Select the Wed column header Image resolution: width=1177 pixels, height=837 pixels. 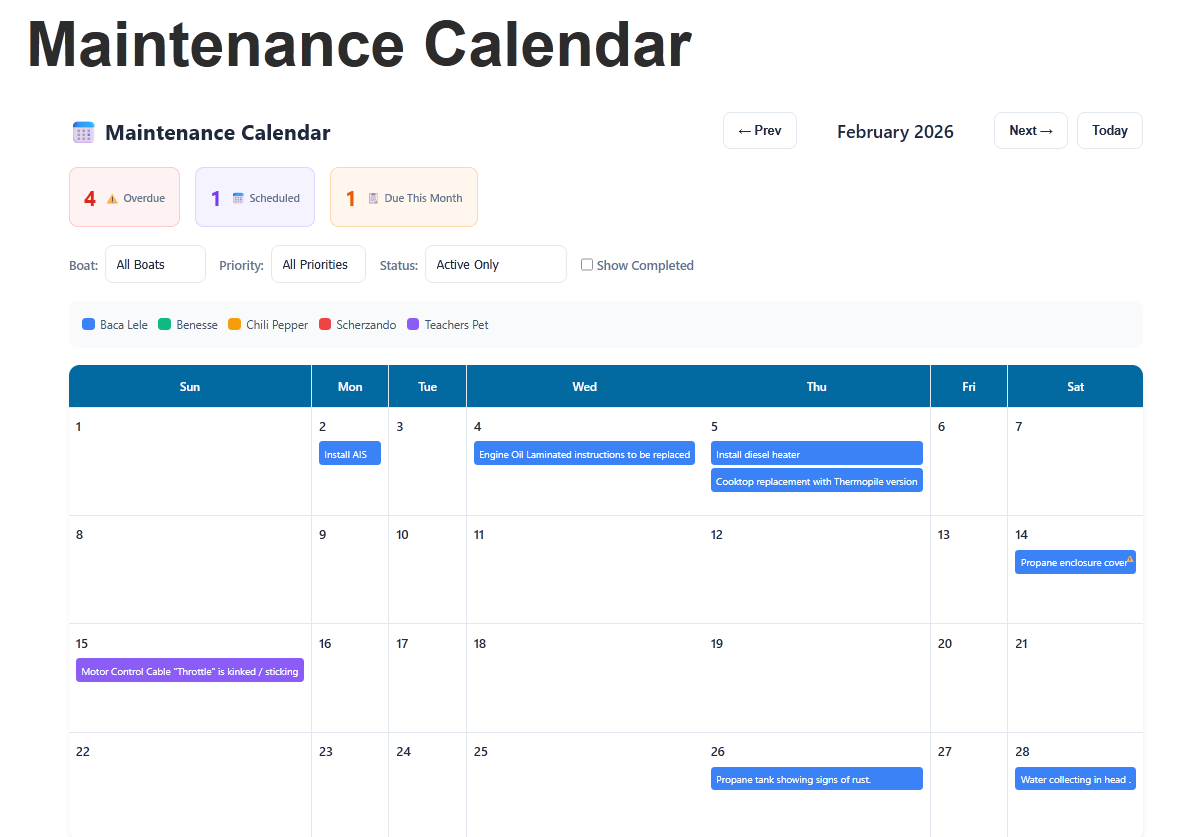(x=585, y=387)
